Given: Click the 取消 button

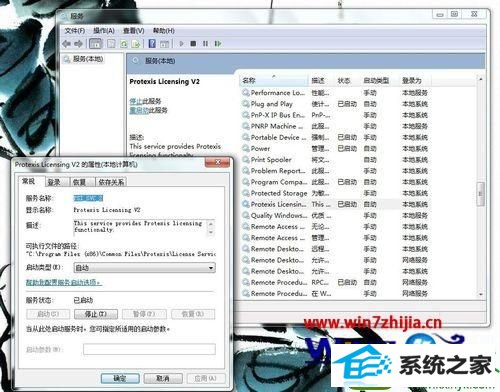Looking at the screenshot, I should tap(163, 378).
